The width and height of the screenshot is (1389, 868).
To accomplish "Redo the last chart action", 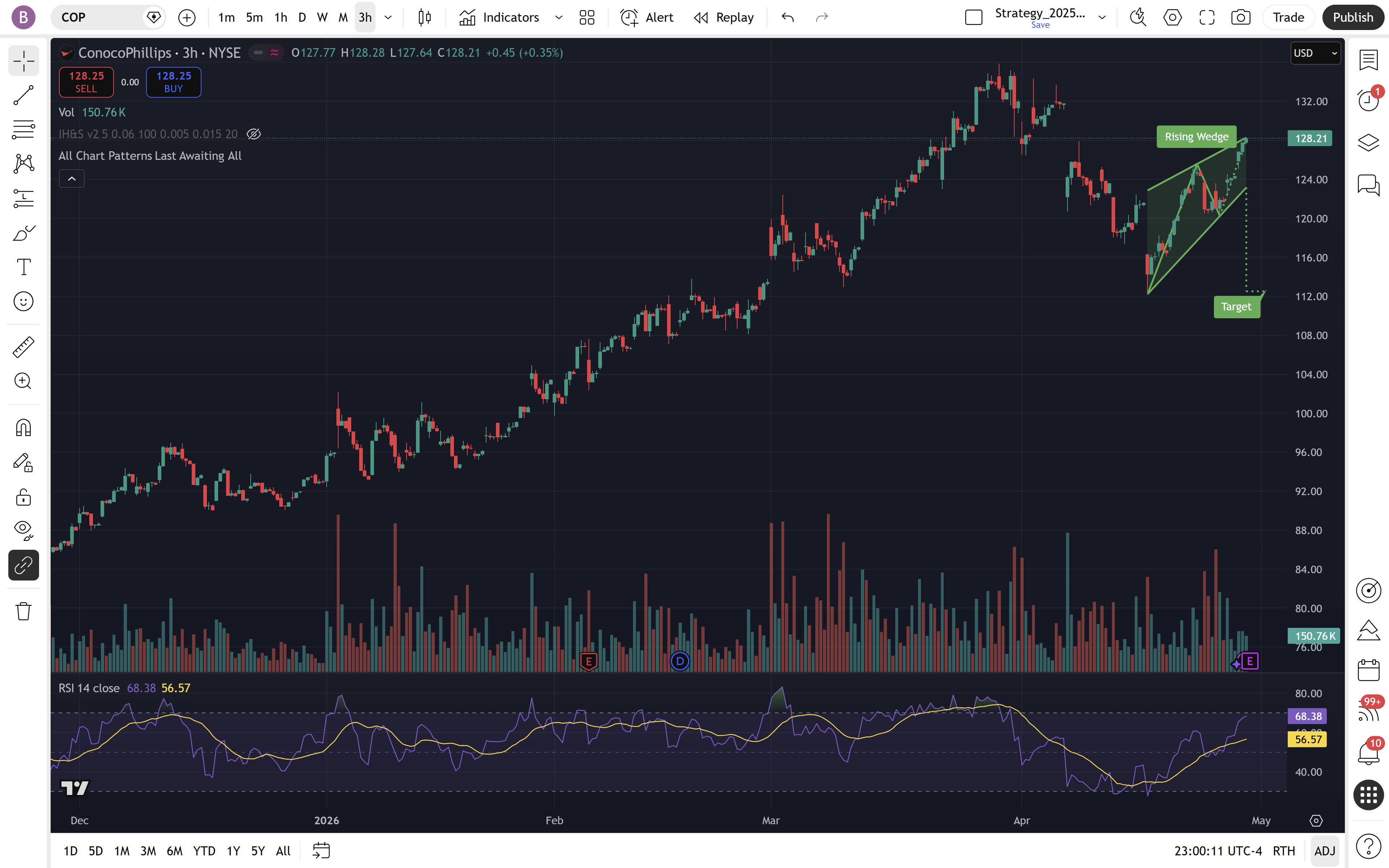I will click(822, 17).
